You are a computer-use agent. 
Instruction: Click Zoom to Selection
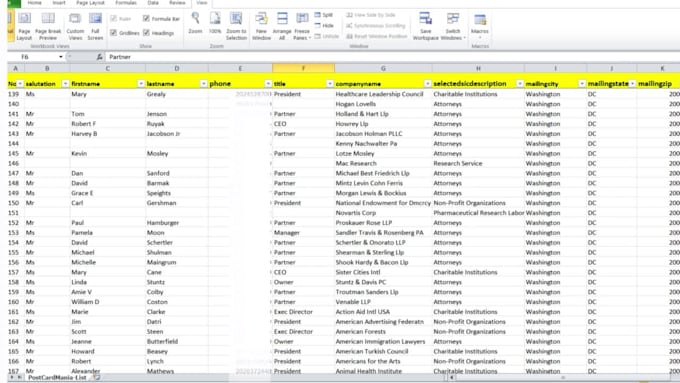pos(236,26)
